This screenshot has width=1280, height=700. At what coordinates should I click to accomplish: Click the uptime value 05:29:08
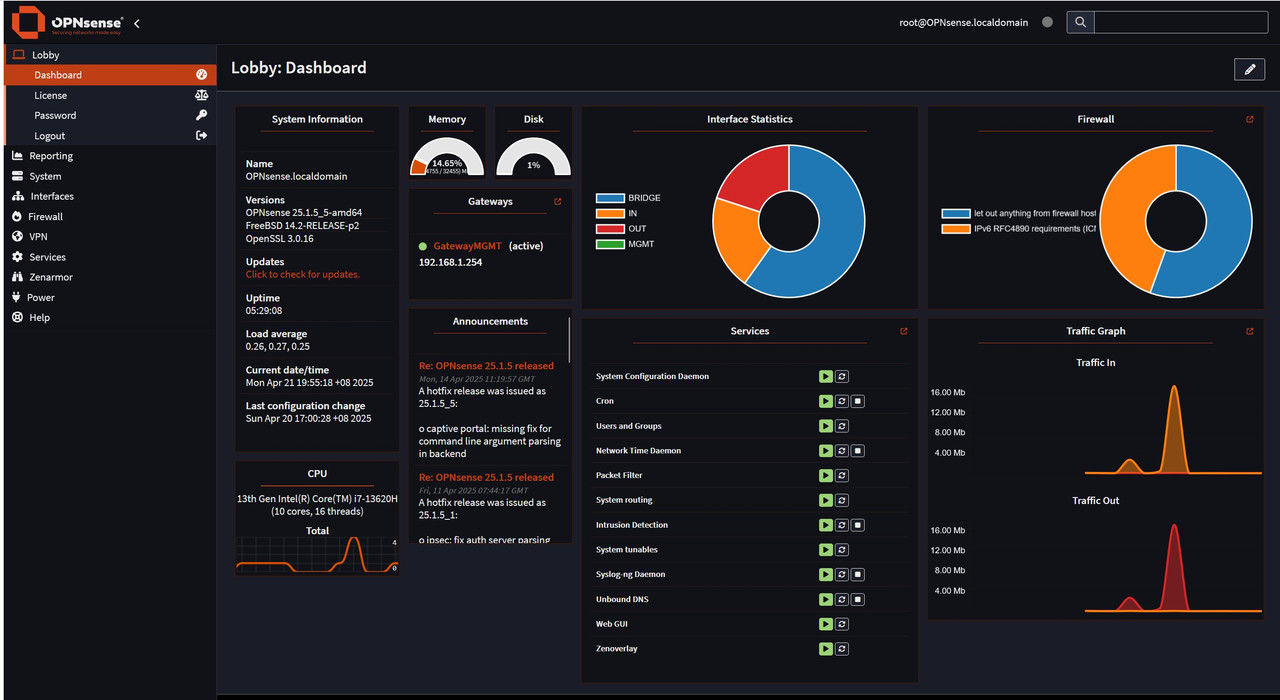click(264, 310)
